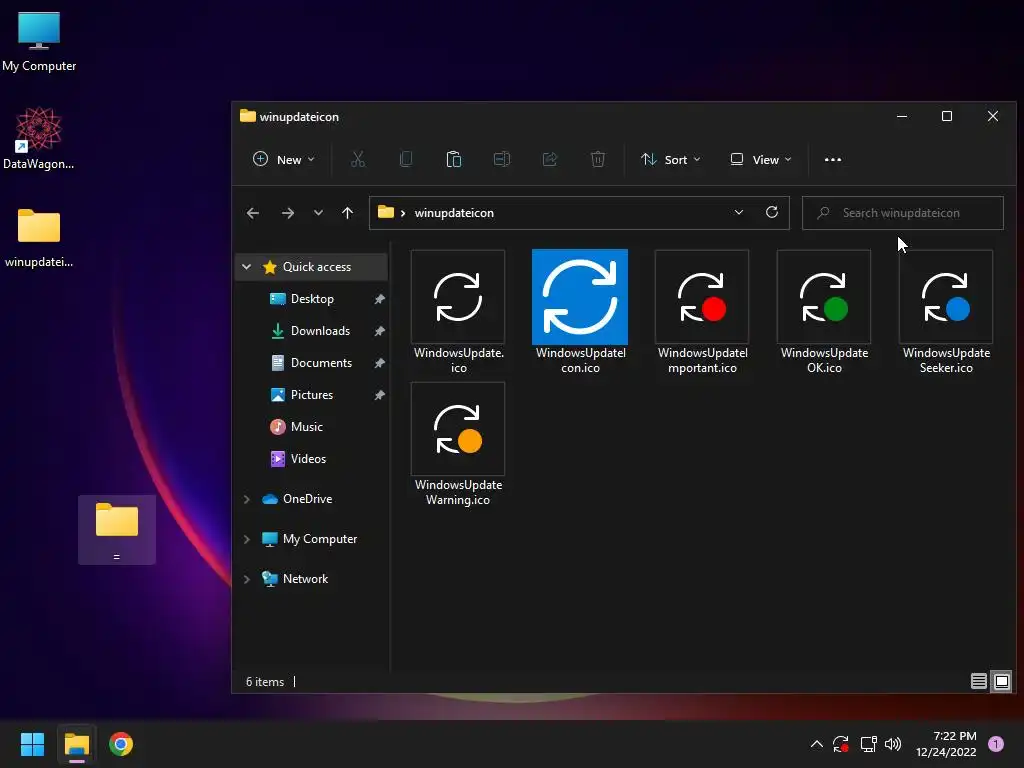Refresh the winupdateicon folder view
The height and width of the screenshot is (768, 1024).
tap(772, 212)
